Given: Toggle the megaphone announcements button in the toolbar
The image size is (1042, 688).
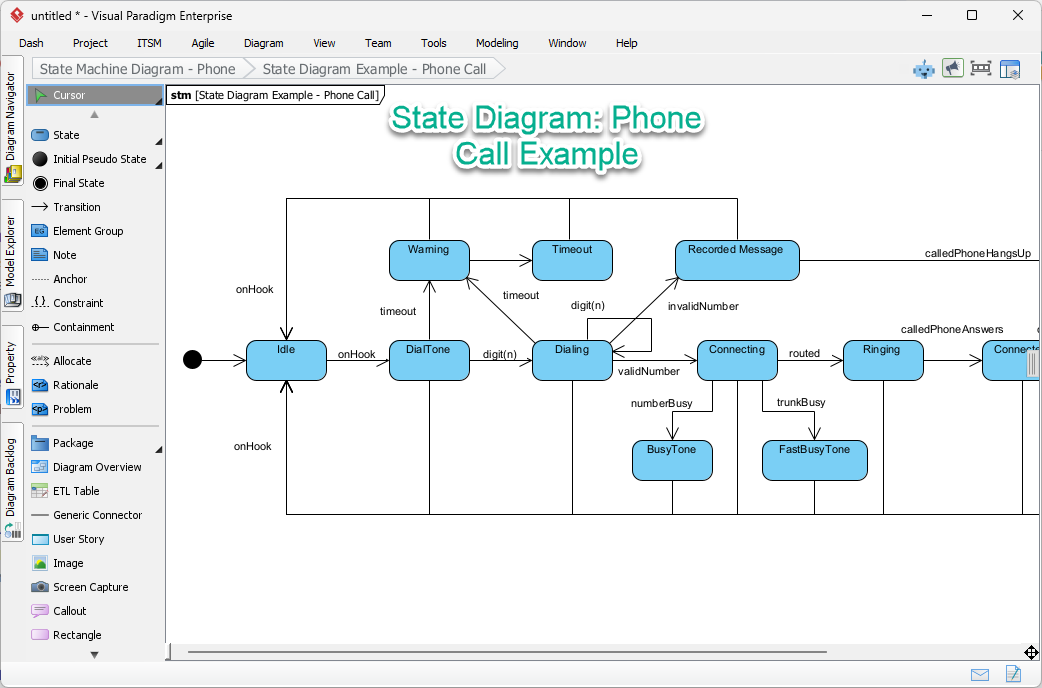Looking at the screenshot, I should [x=952, y=68].
